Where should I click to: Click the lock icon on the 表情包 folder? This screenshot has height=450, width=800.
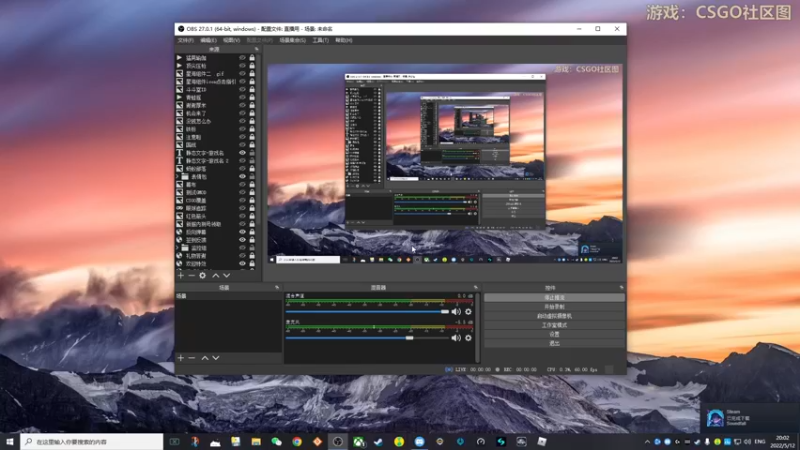click(252, 177)
